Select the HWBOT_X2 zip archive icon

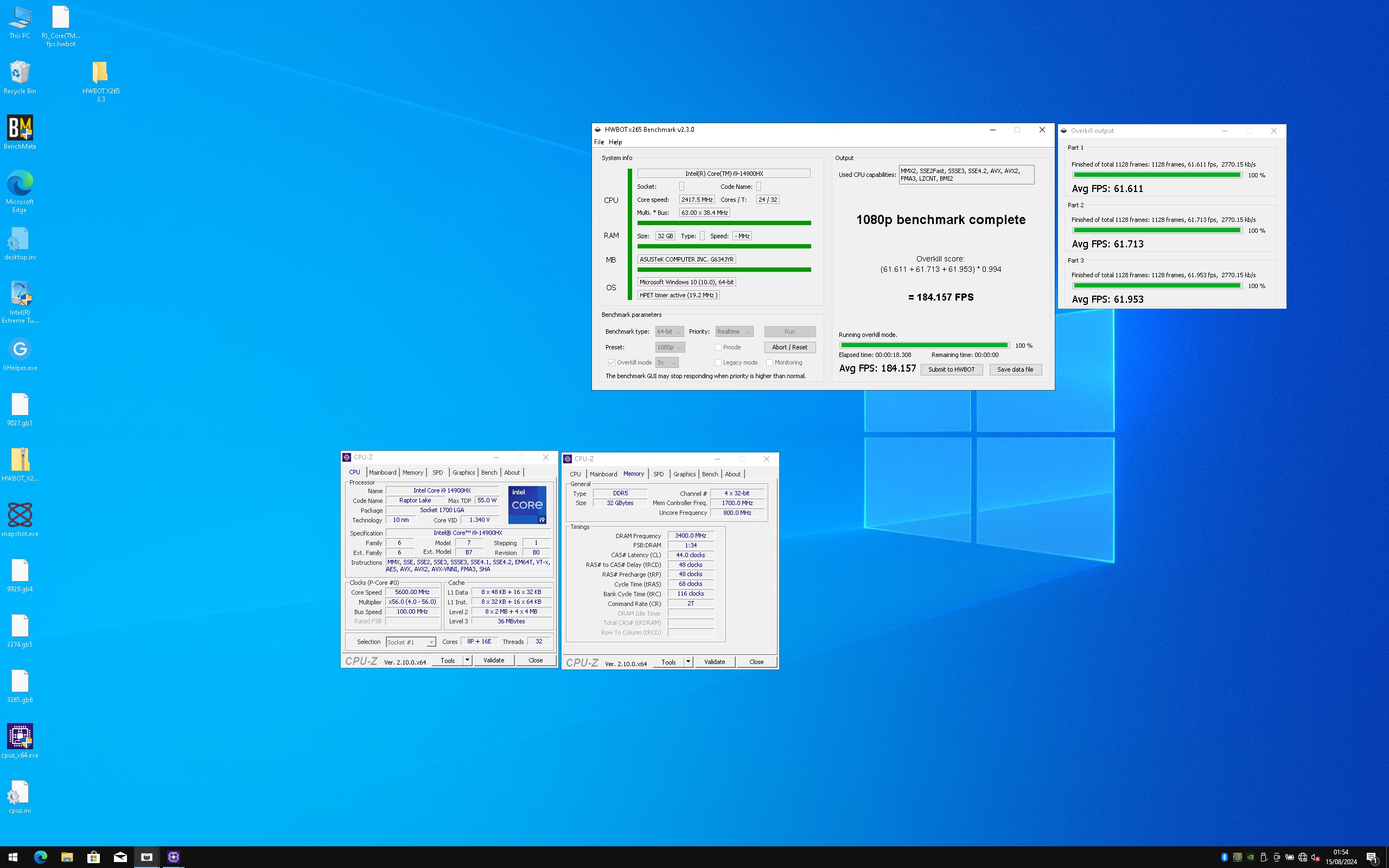tap(20, 464)
